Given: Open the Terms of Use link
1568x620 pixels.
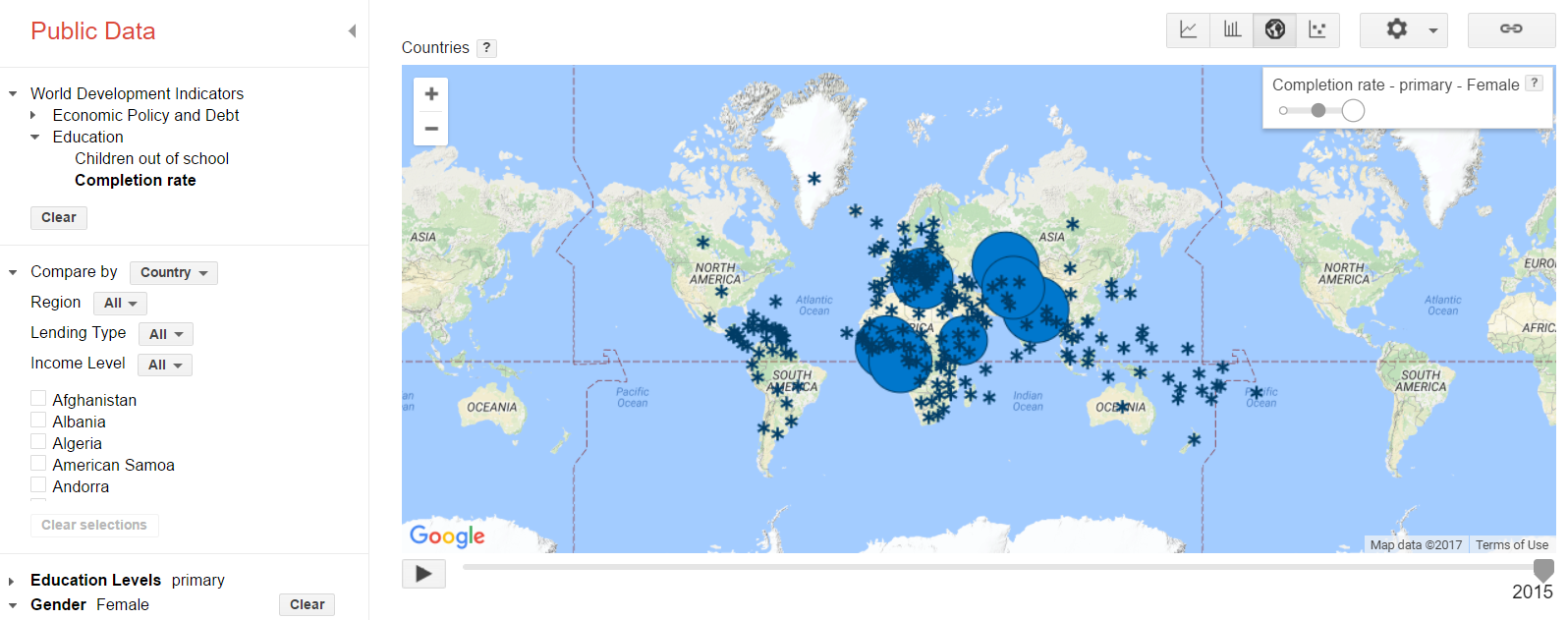Looking at the screenshot, I should pos(1511,544).
